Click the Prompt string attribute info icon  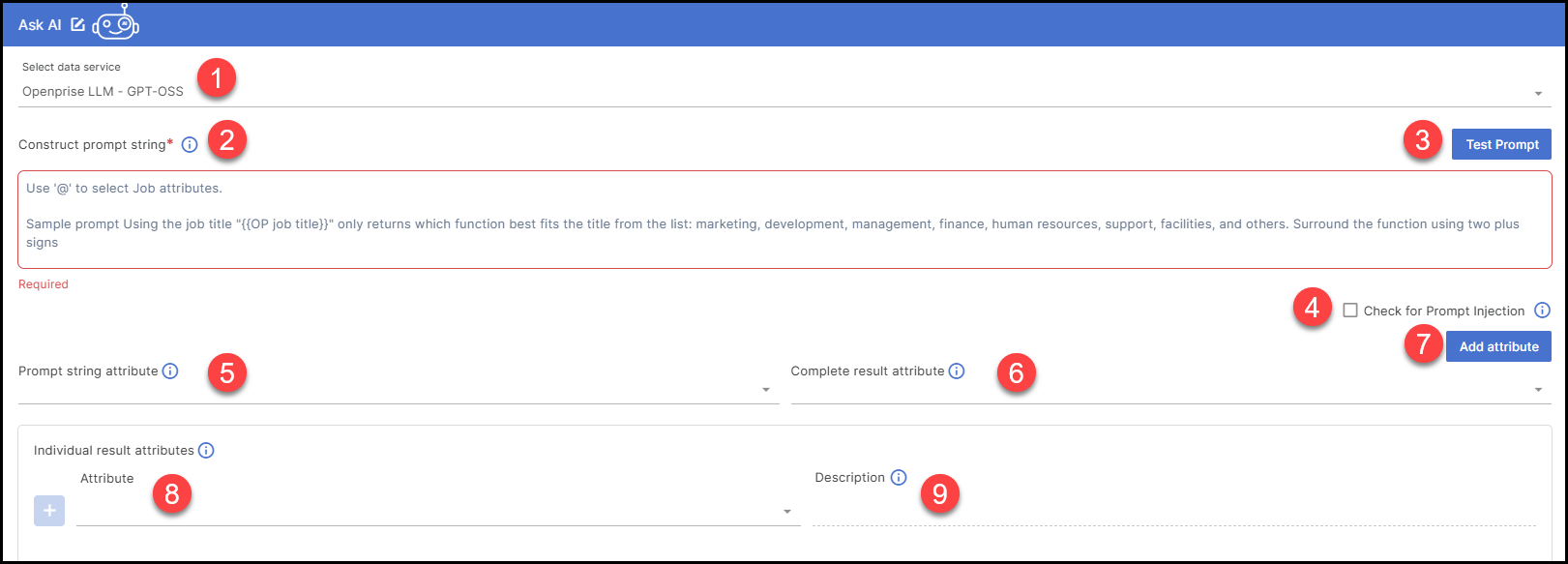170,371
